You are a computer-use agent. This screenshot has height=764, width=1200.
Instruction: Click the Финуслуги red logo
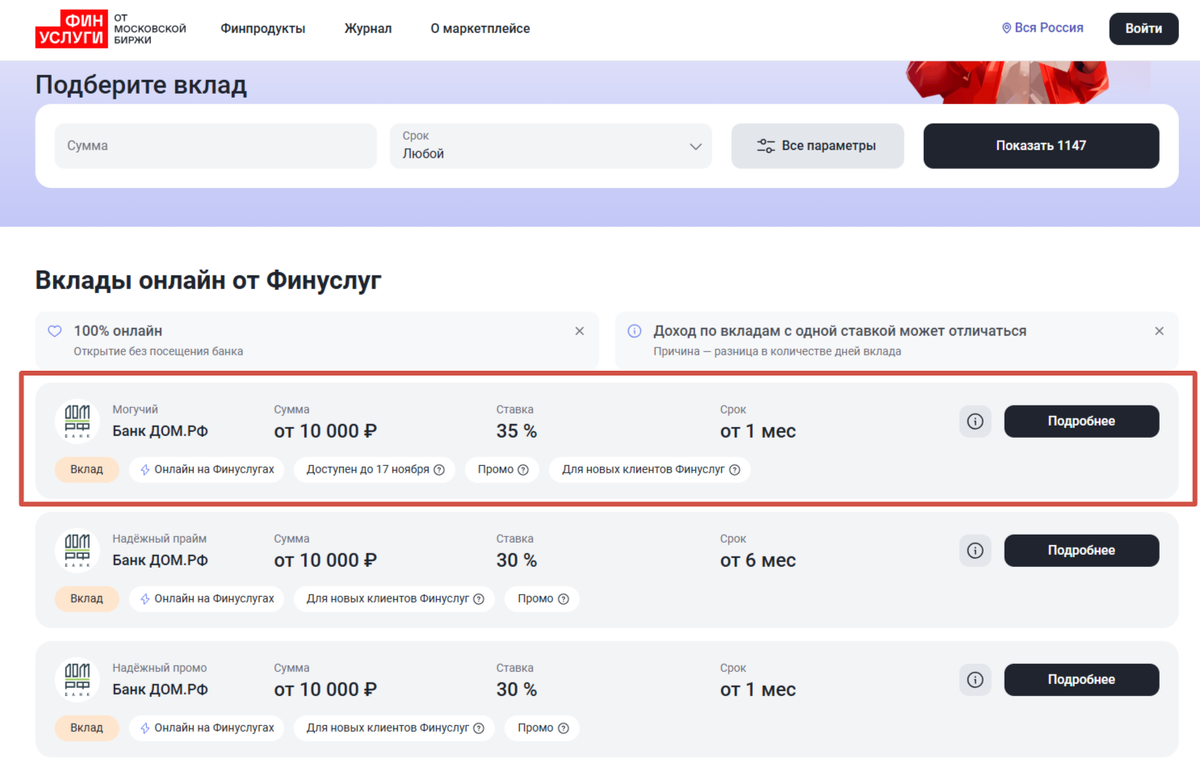tap(71, 29)
